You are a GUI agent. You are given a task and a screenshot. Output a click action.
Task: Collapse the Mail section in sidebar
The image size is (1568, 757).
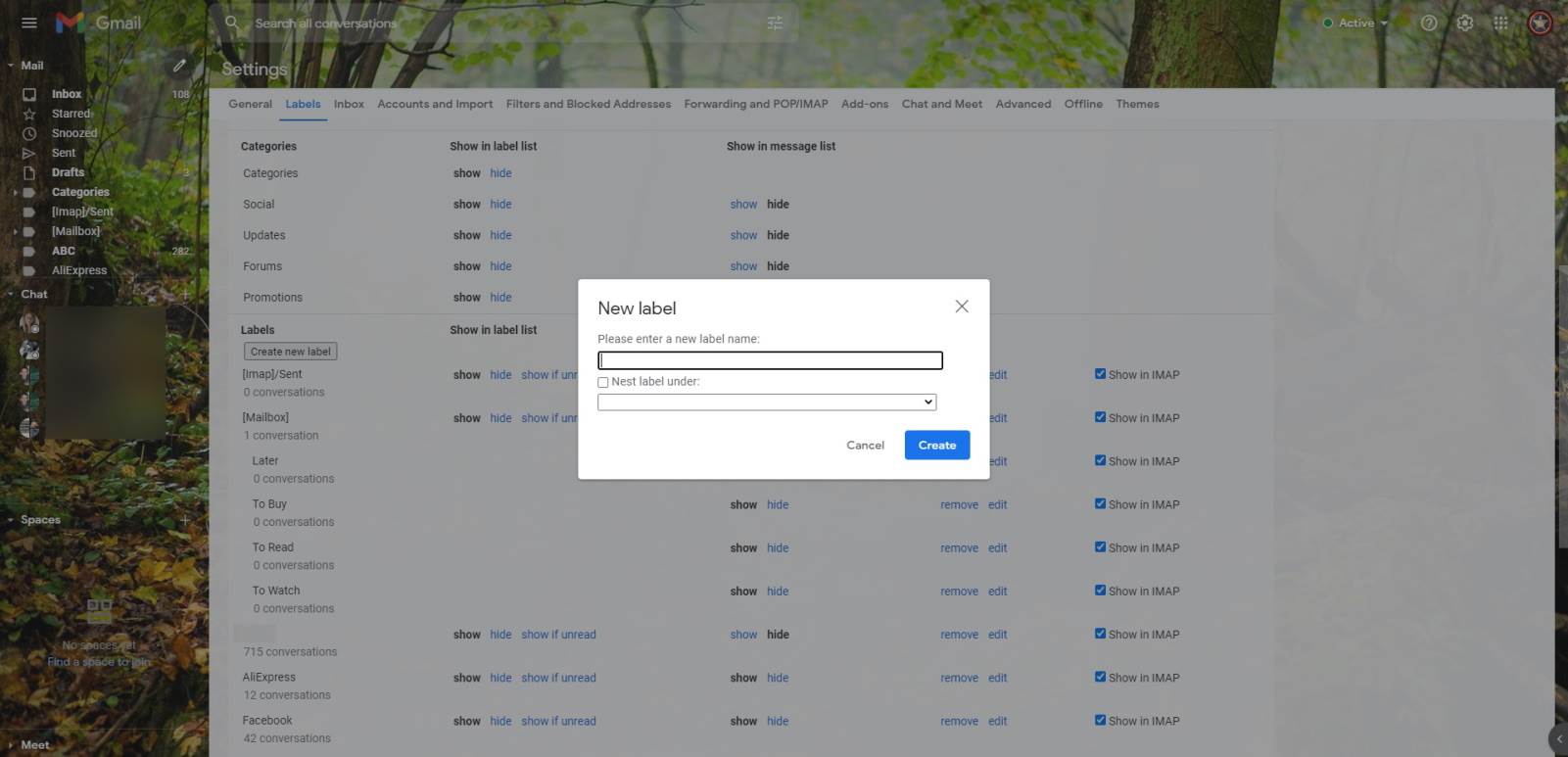click(x=11, y=66)
